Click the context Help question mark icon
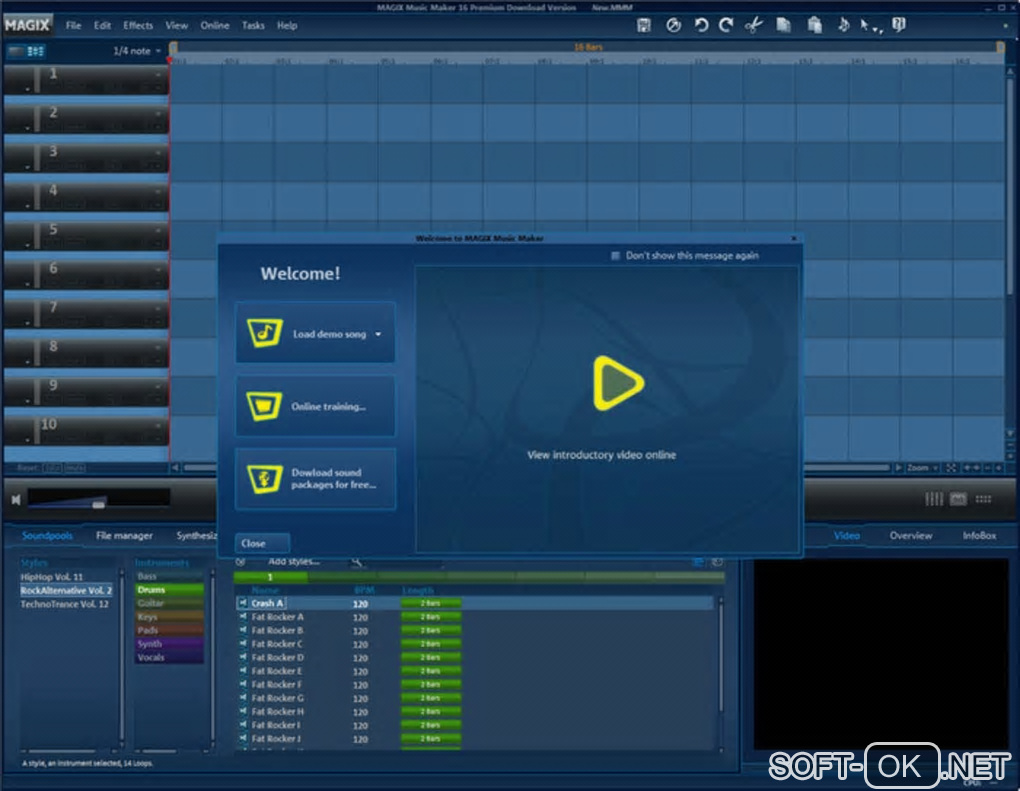1020x791 pixels. coord(898,25)
